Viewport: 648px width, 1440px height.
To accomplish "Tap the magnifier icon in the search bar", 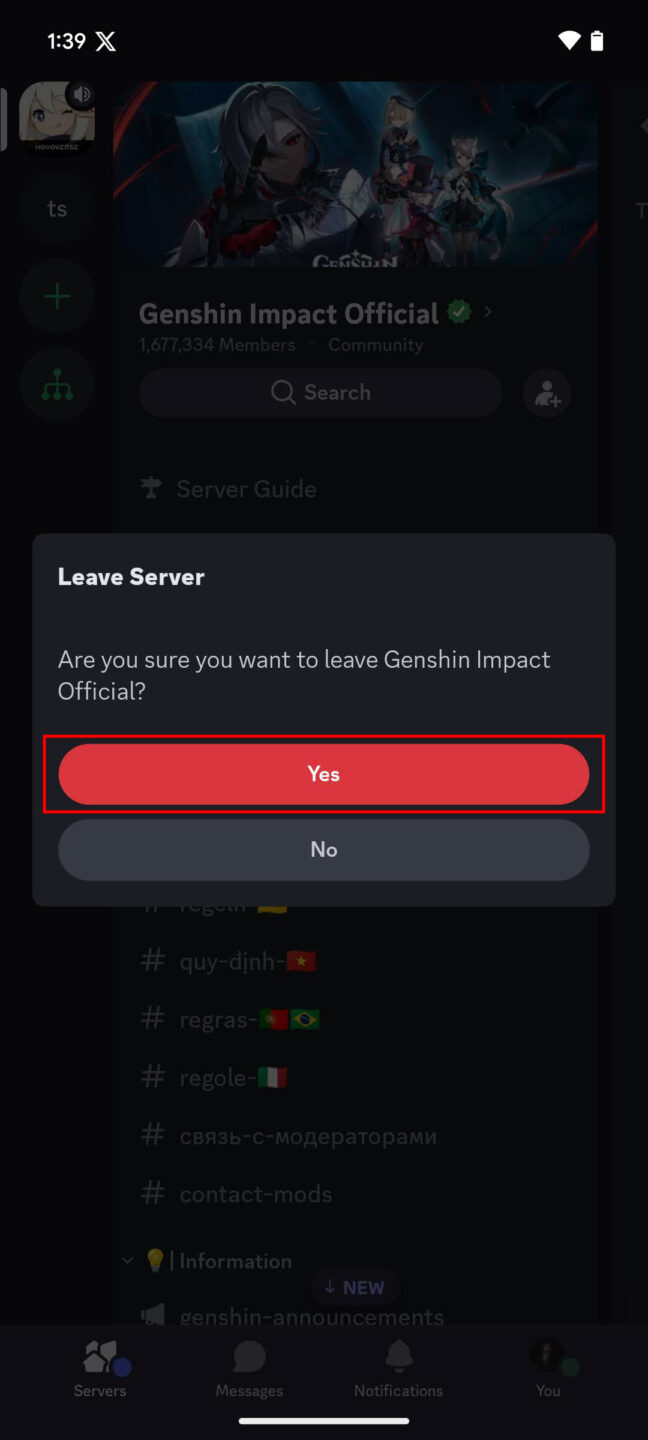I will tap(283, 392).
